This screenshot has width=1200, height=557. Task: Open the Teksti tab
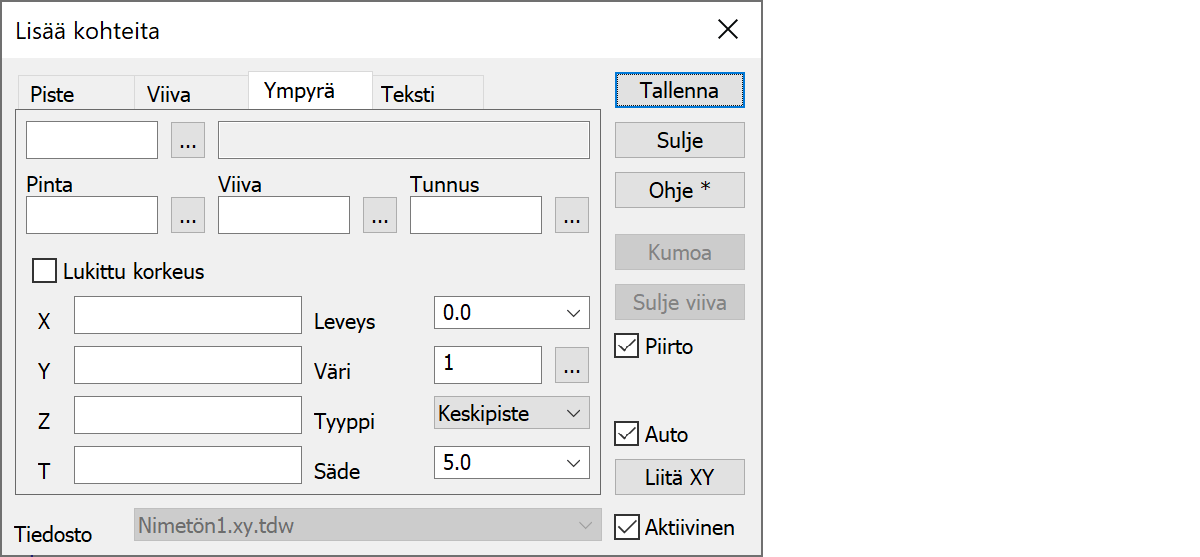click(x=407, y=95)
